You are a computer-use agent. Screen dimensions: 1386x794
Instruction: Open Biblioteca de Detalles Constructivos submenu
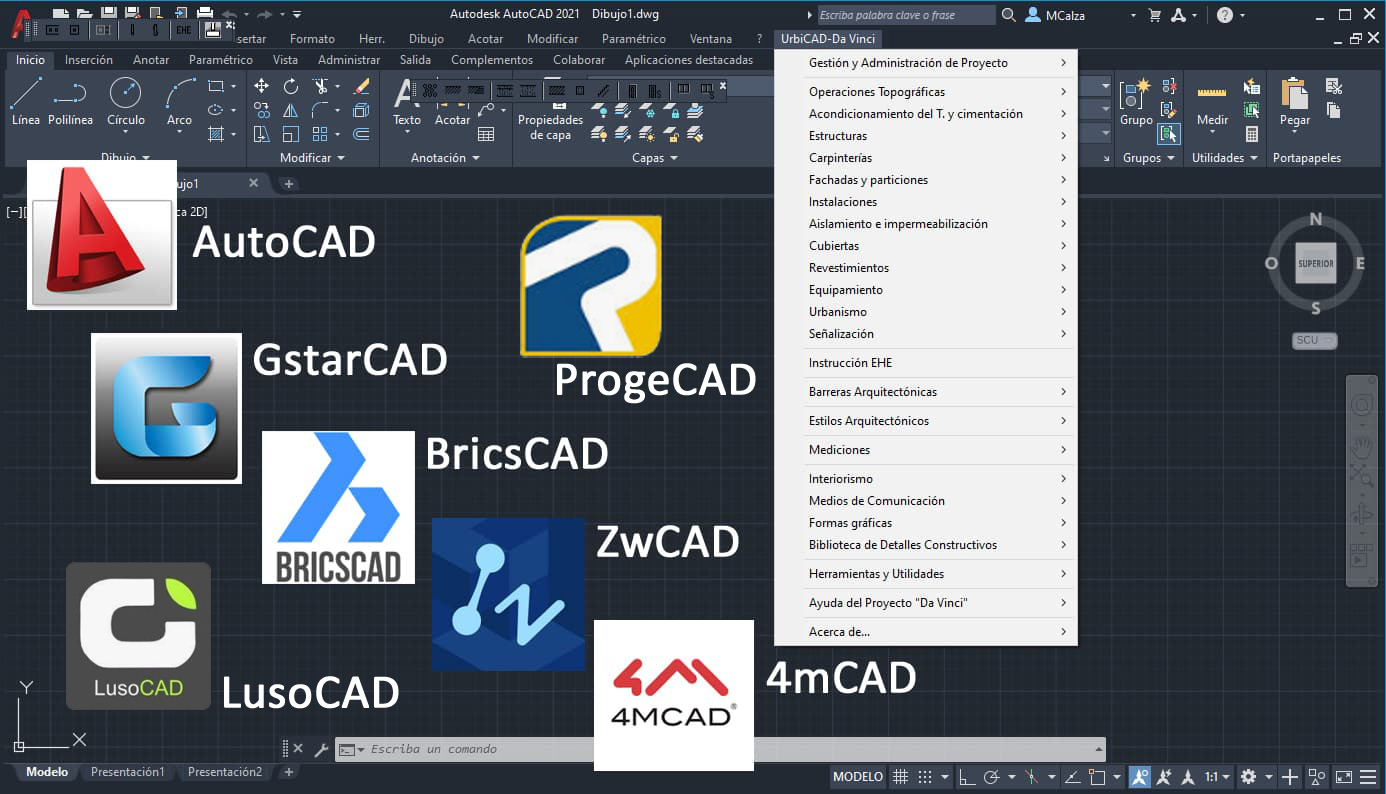926,545
